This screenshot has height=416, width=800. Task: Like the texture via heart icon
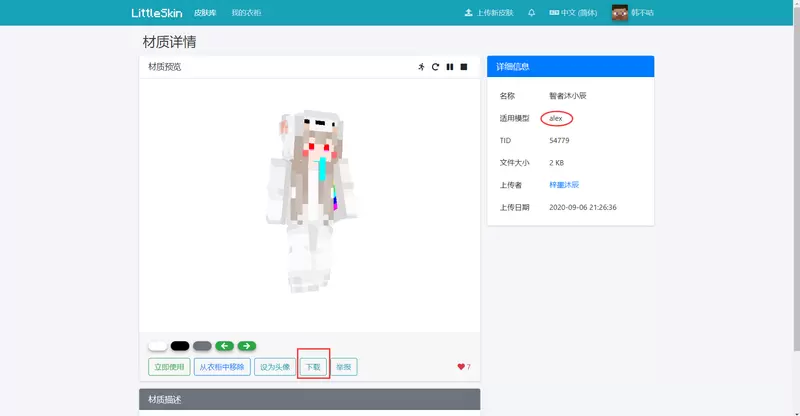461,366
